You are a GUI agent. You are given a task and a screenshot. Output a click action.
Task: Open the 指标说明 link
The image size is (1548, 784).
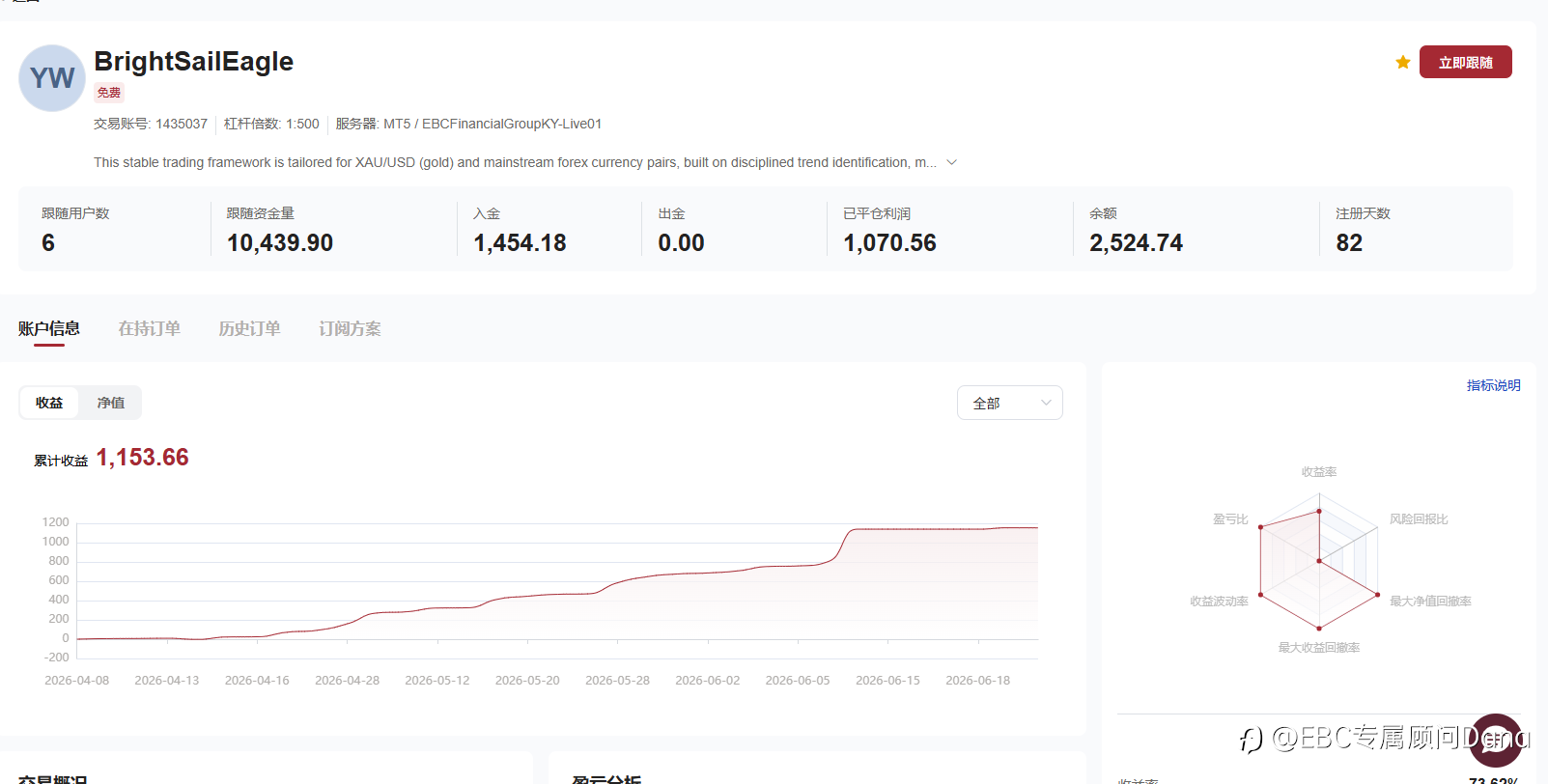[x=1494, y=385]
